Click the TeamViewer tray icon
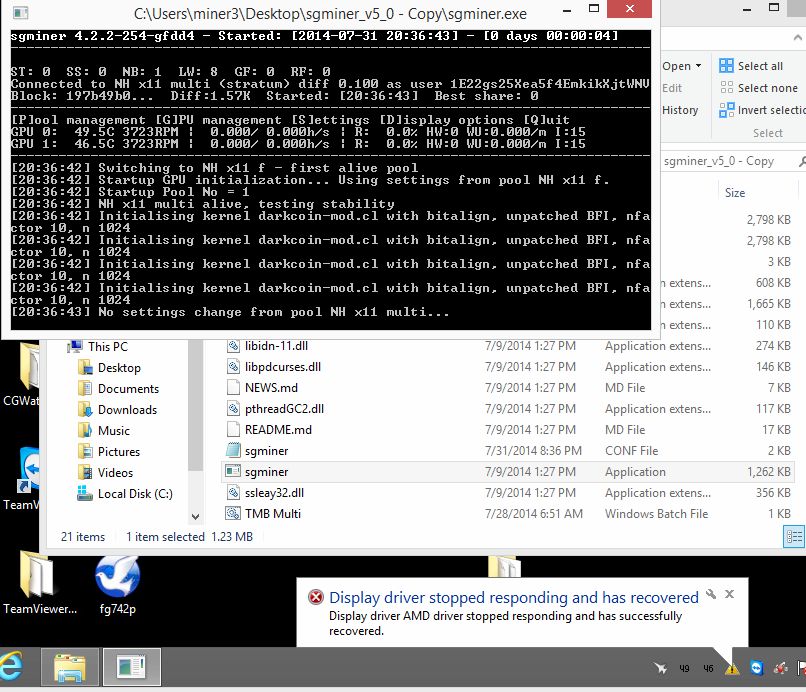806x692 pixels. click(756, 668)
